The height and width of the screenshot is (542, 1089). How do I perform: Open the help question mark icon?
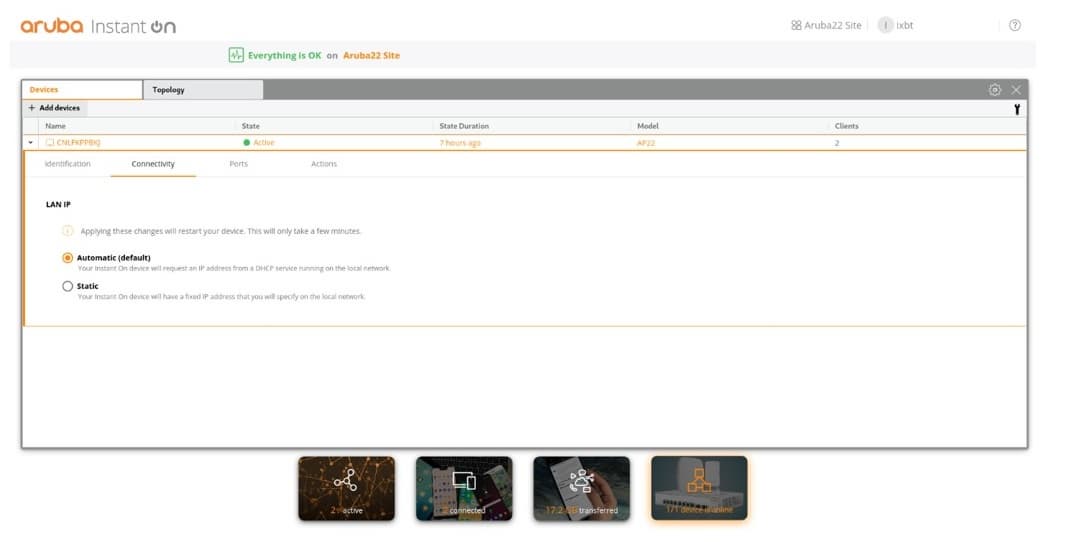tap(1015, 26)
